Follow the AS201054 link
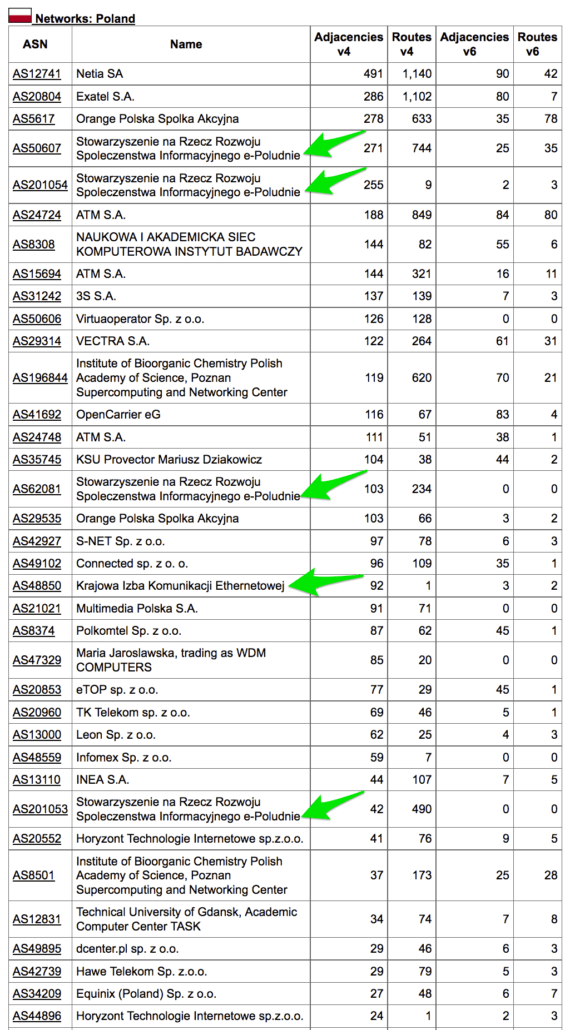Viewport: 565px width, 1030px height. (40, 185)
